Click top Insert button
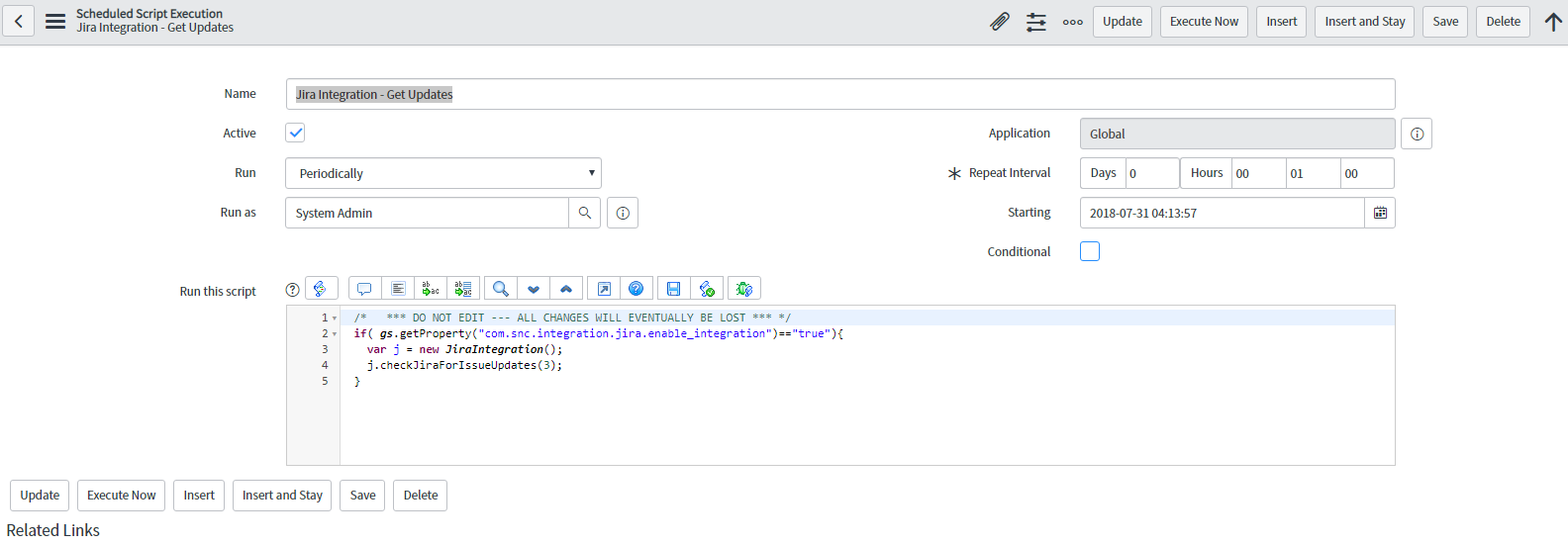The height and width of the screenshot is (545, 1568). 1281,22
